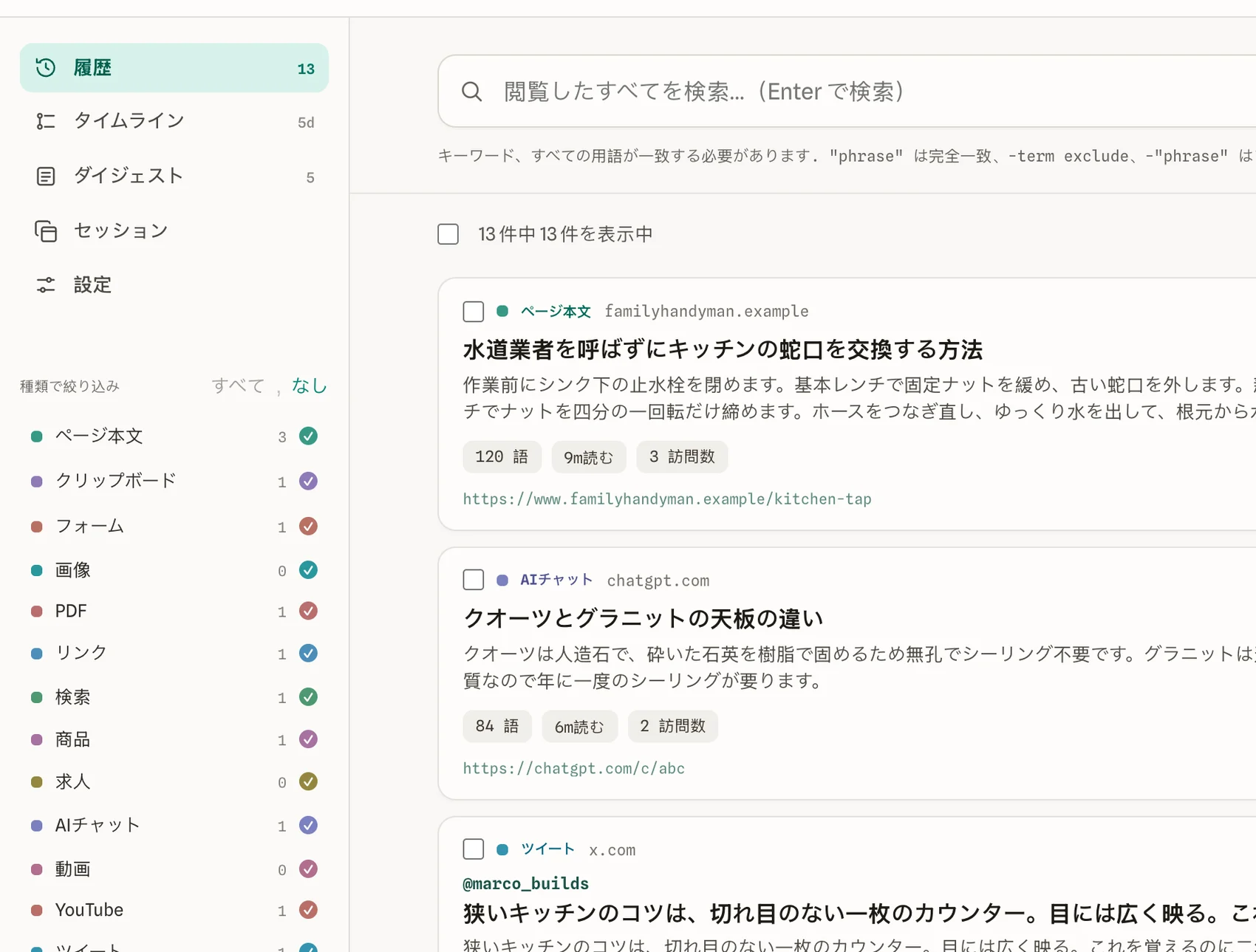Choose なし in the type filter

(309, 386)
